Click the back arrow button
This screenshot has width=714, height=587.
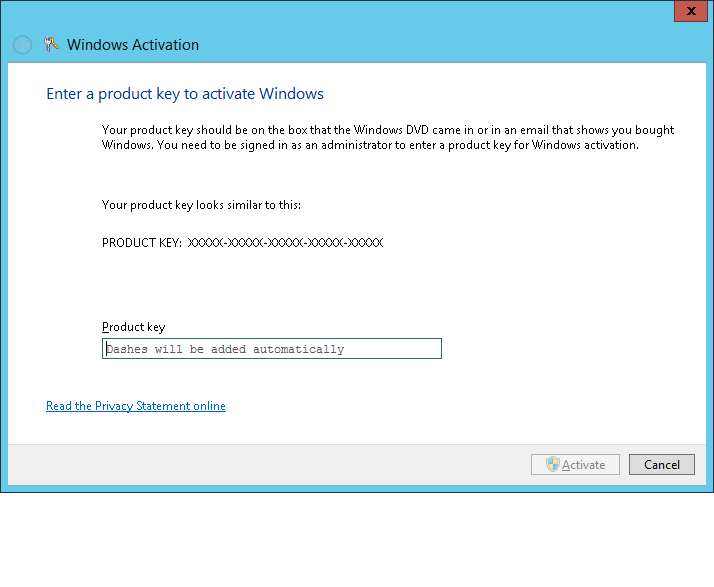pos(22,45)
